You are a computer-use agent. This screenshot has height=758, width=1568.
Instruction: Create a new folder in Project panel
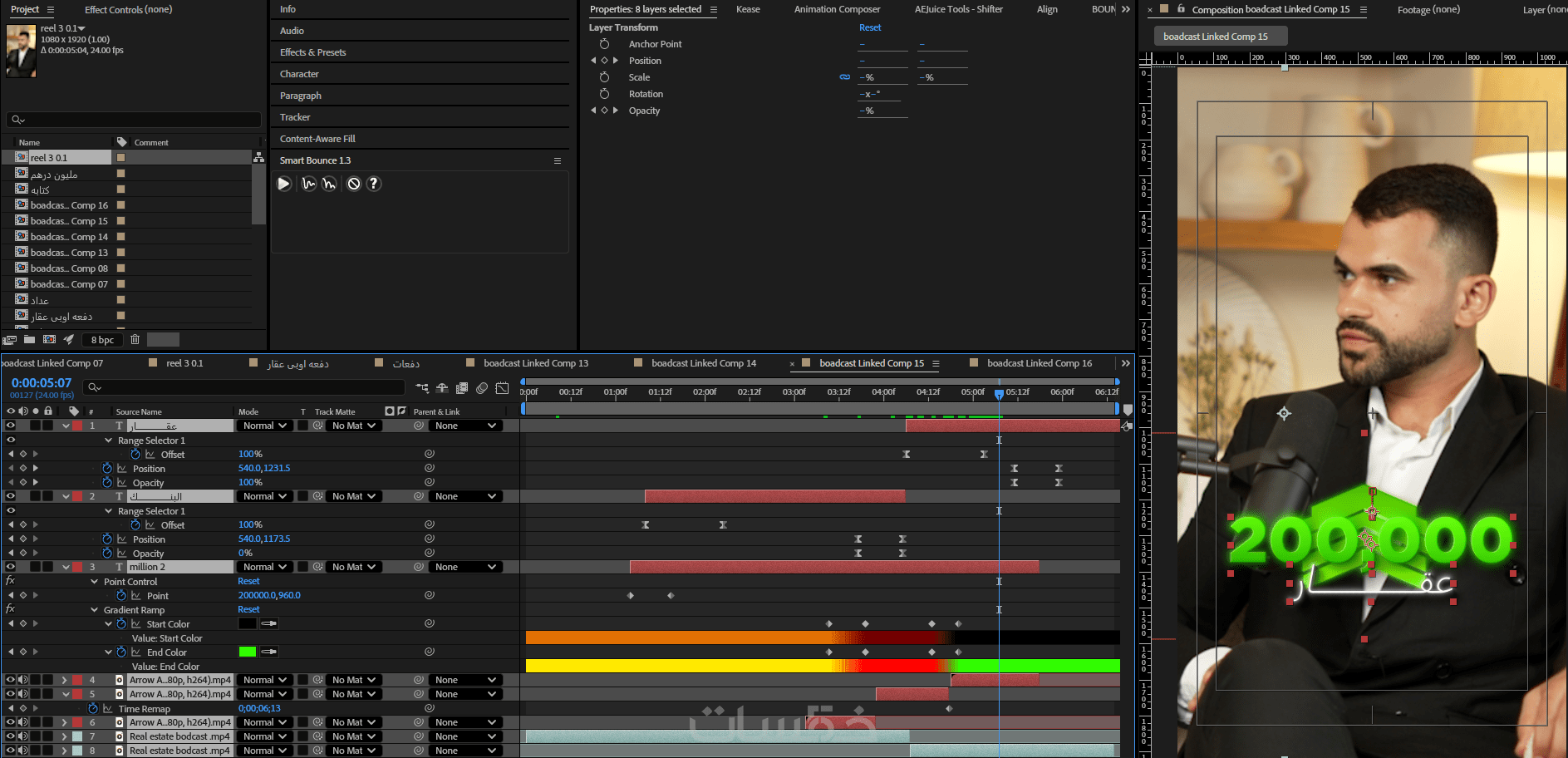click(30, 339)
